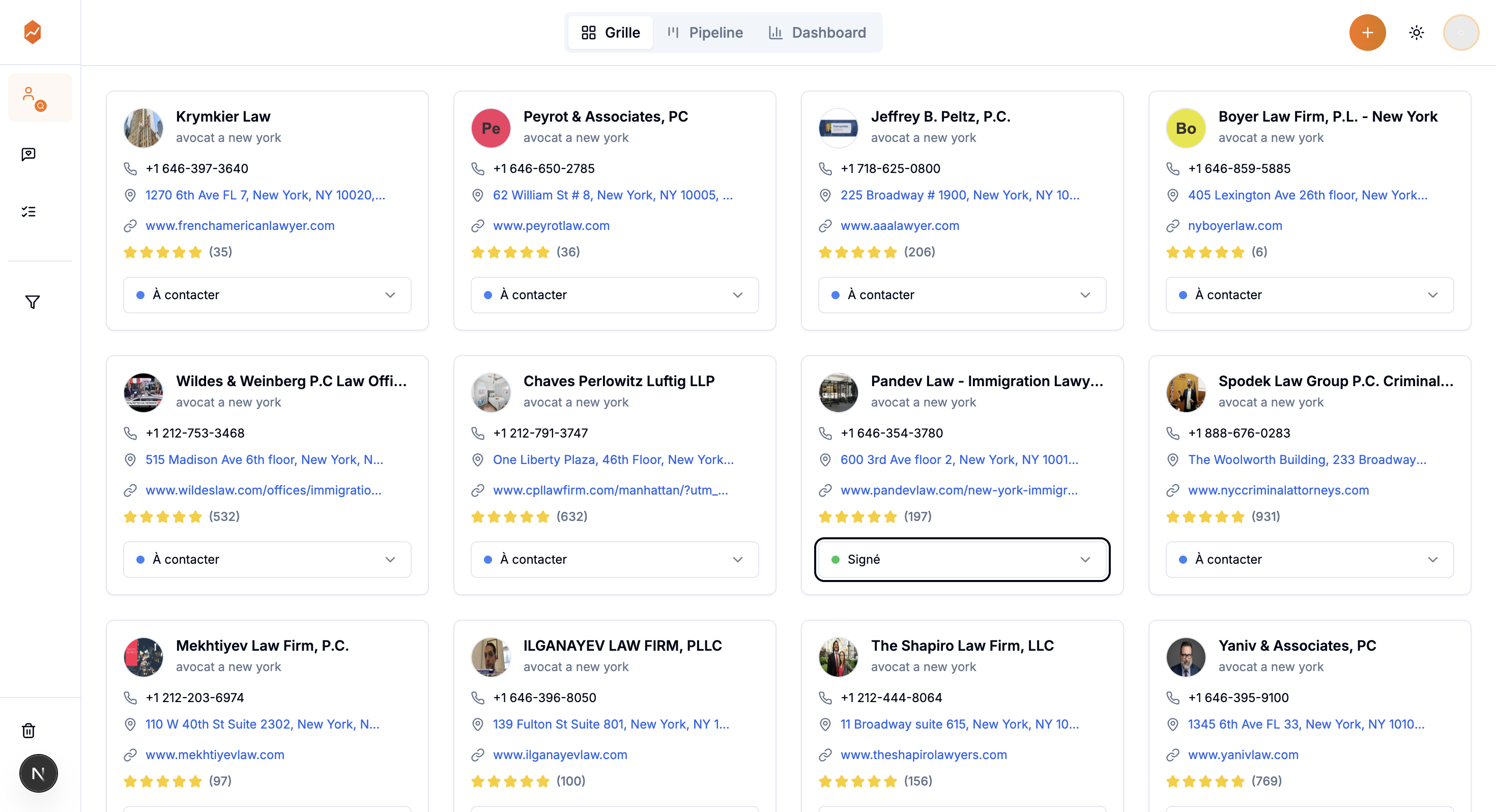
Task: Expand status dropdown for Peyrot & Associates
Action: coord(615,295)
